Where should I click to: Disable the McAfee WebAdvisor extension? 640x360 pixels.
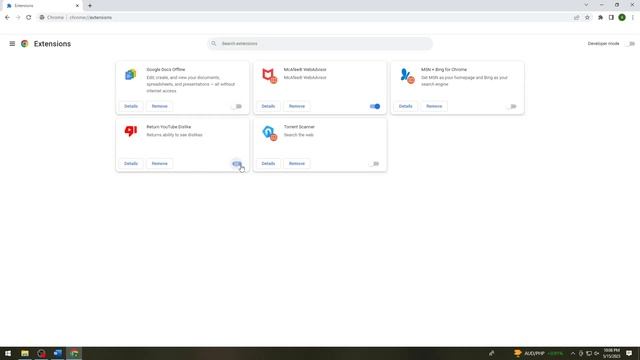(x=375, y=107)
